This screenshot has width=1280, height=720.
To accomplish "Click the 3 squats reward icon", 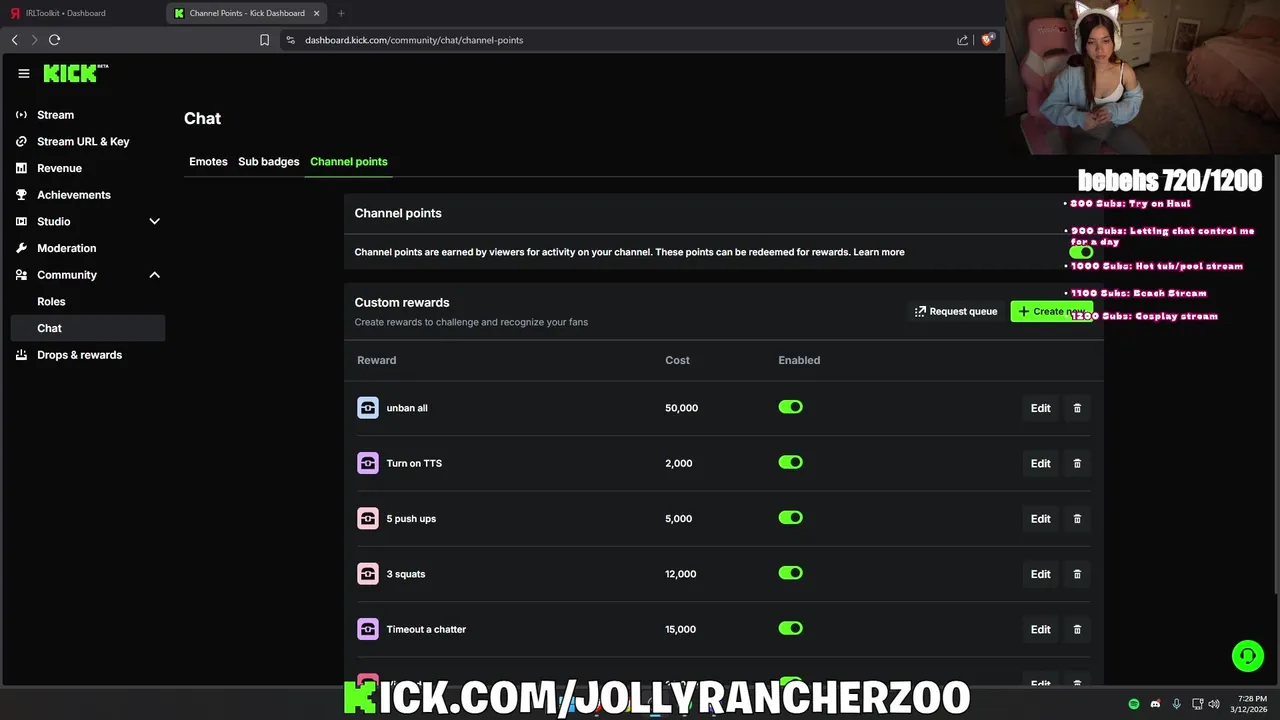I will tap(368, 574).
